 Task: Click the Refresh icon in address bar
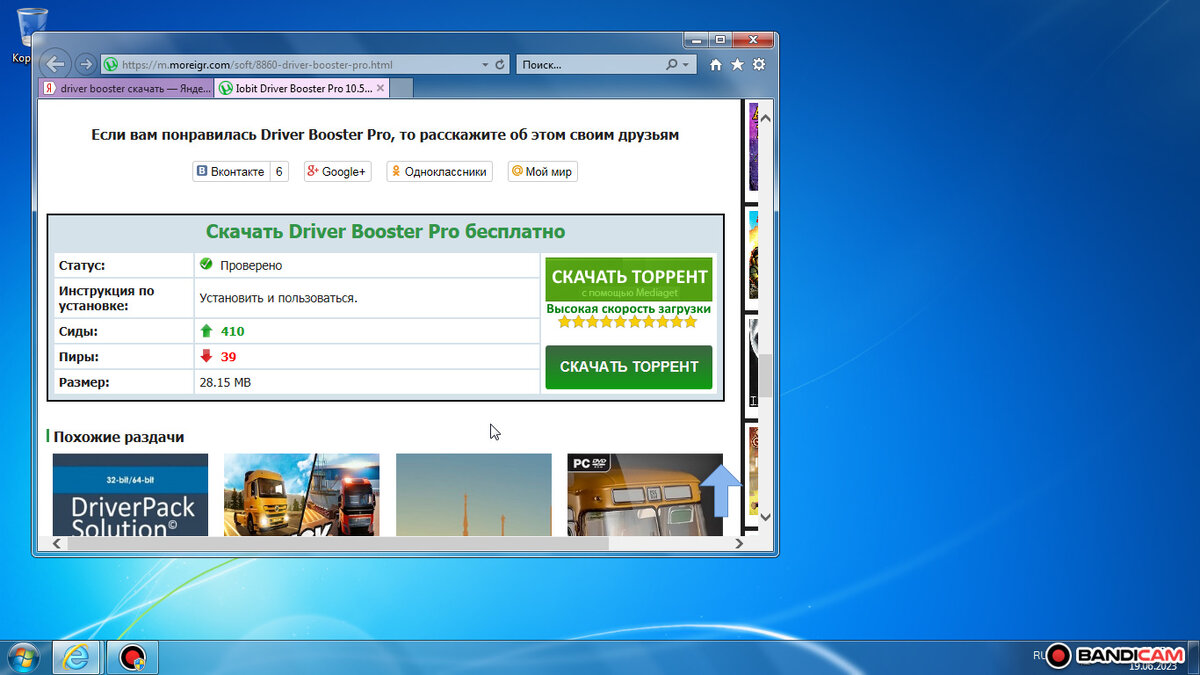coord(500,64)
